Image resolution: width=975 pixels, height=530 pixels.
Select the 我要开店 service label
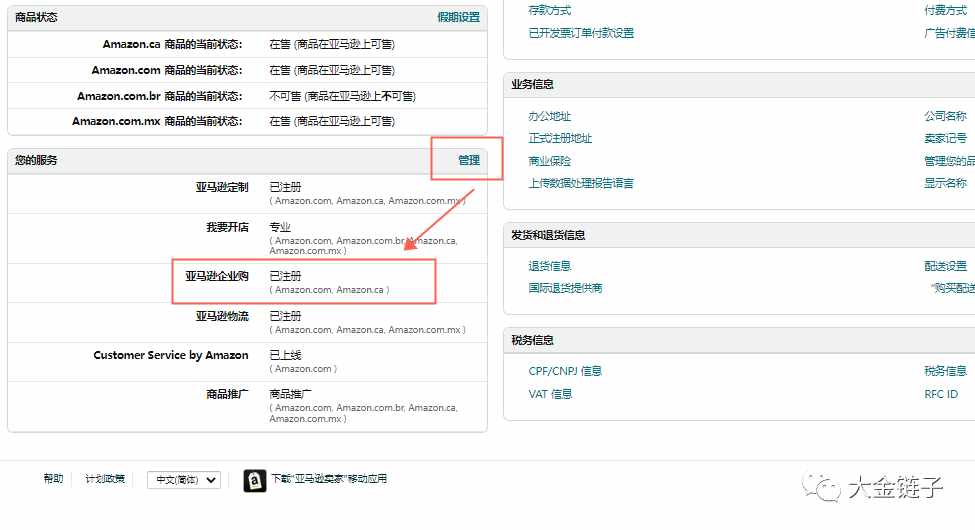click(228, 227)
